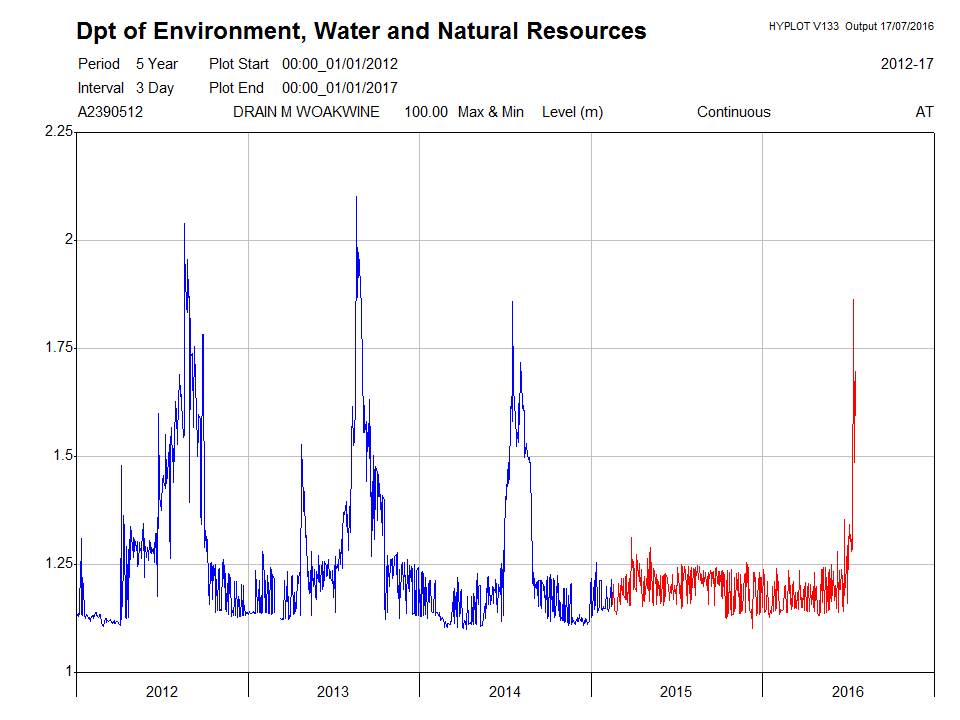Viewport: 960px width, 720px height.
Task: Click the Max & Min label
Action: [490, 112]
